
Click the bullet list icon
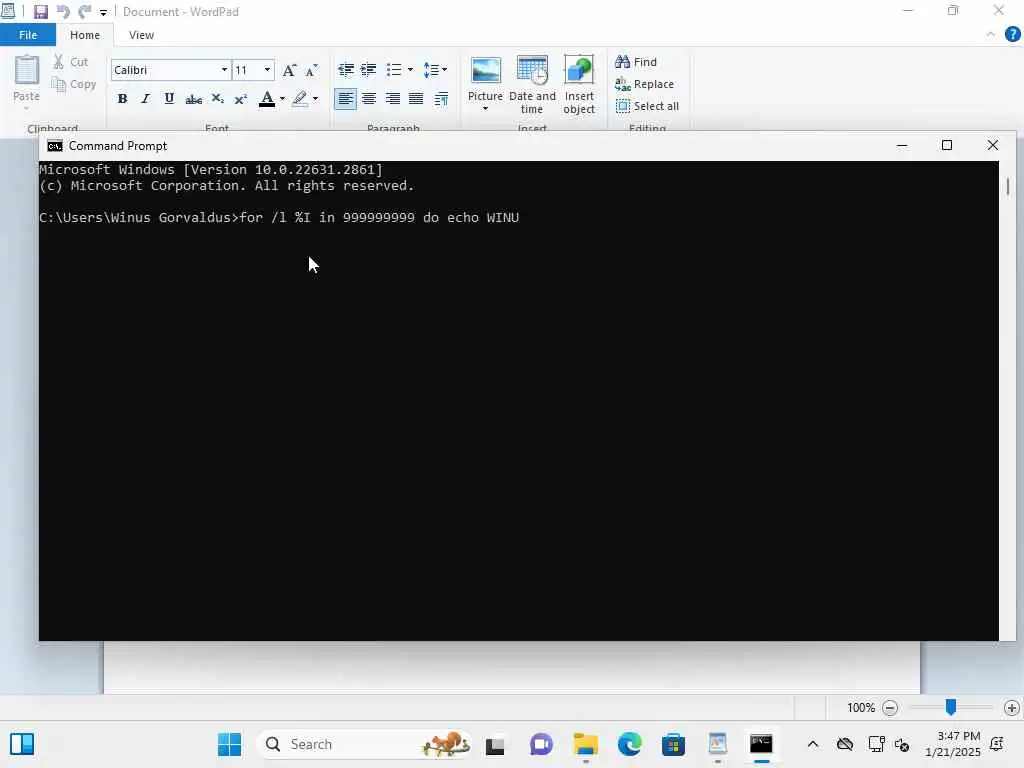[394, 69]
